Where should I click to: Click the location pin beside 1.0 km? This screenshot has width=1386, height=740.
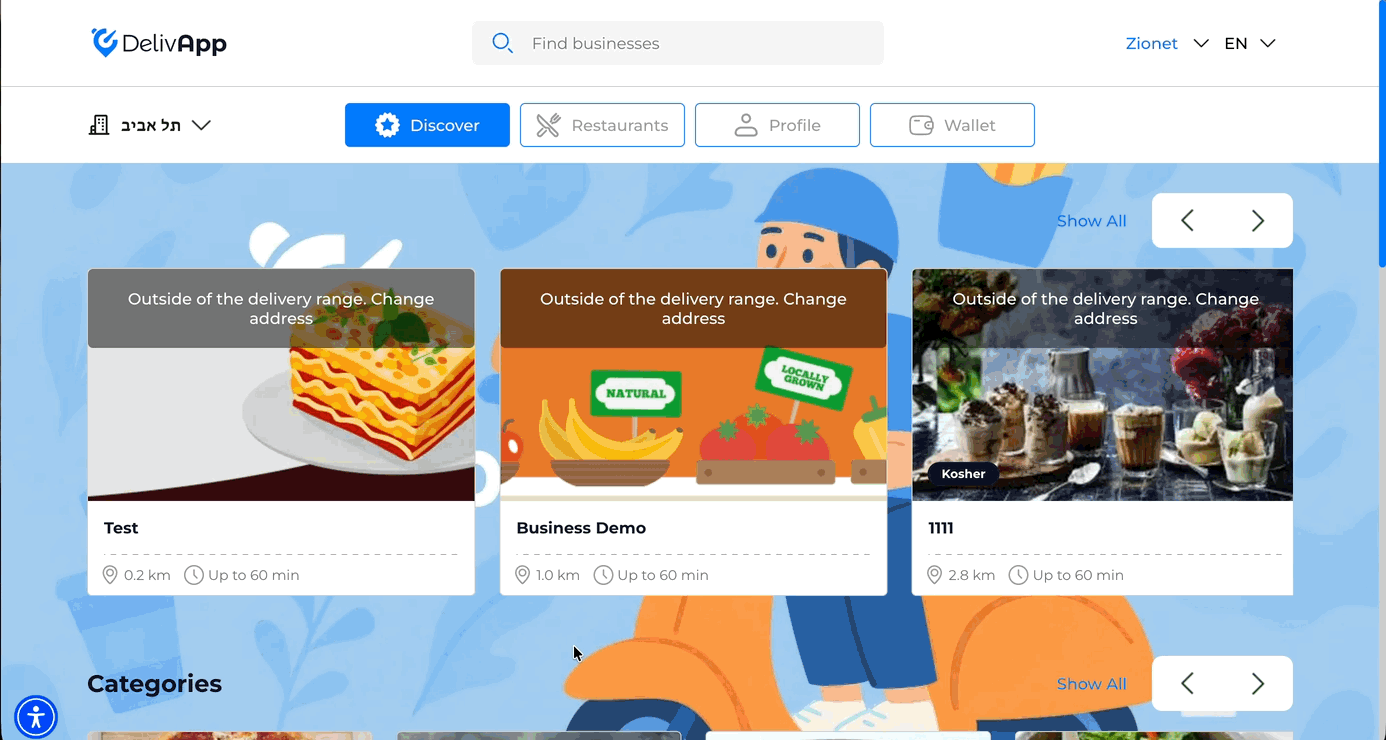coord(522,575)
